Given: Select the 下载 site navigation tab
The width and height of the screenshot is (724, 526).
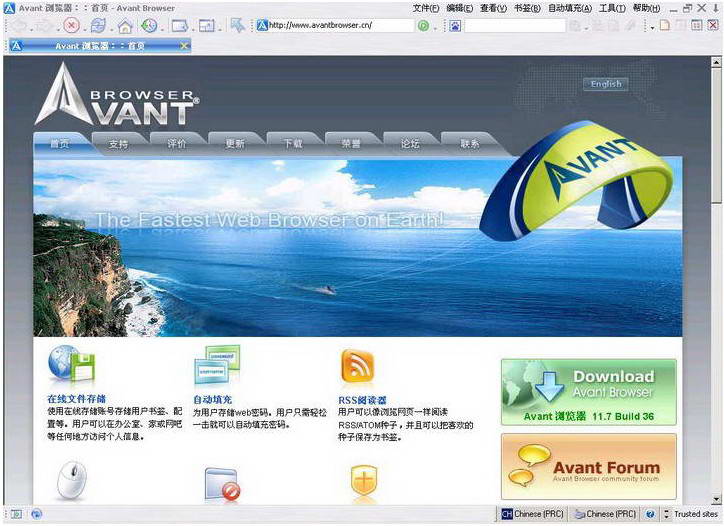Looking at the screenshot, I should tap(294, 144).
